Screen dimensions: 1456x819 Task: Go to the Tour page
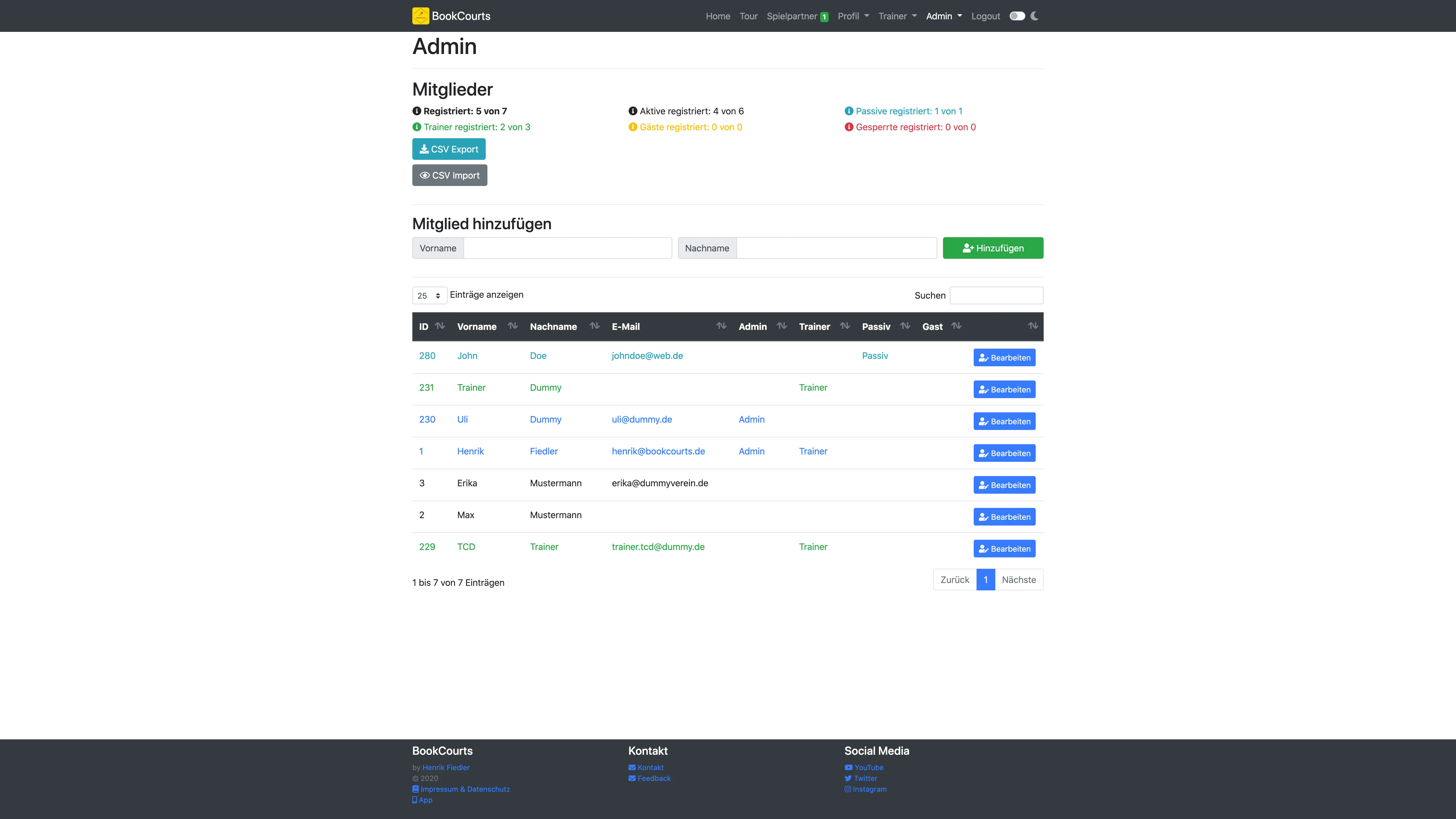(x=748, y=16)
